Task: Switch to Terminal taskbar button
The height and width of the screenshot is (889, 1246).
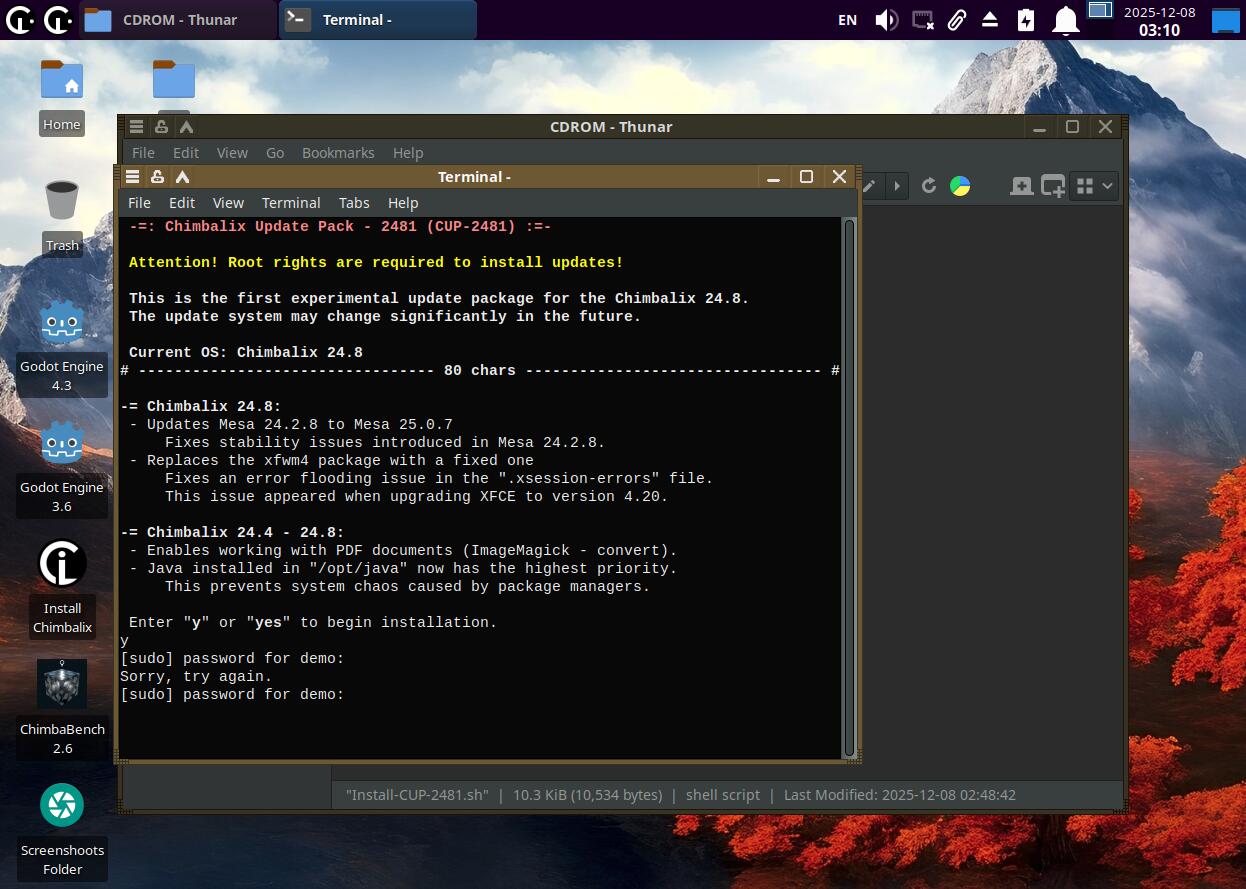Action: [377, 19]
